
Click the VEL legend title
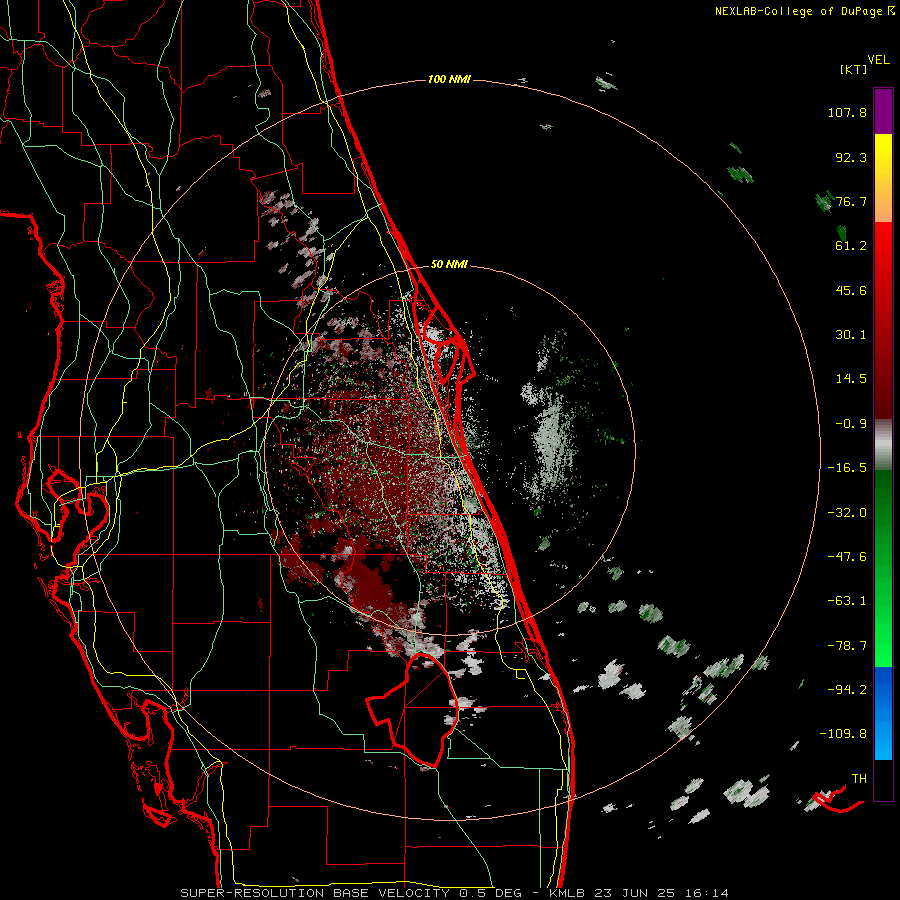(878, 59)
